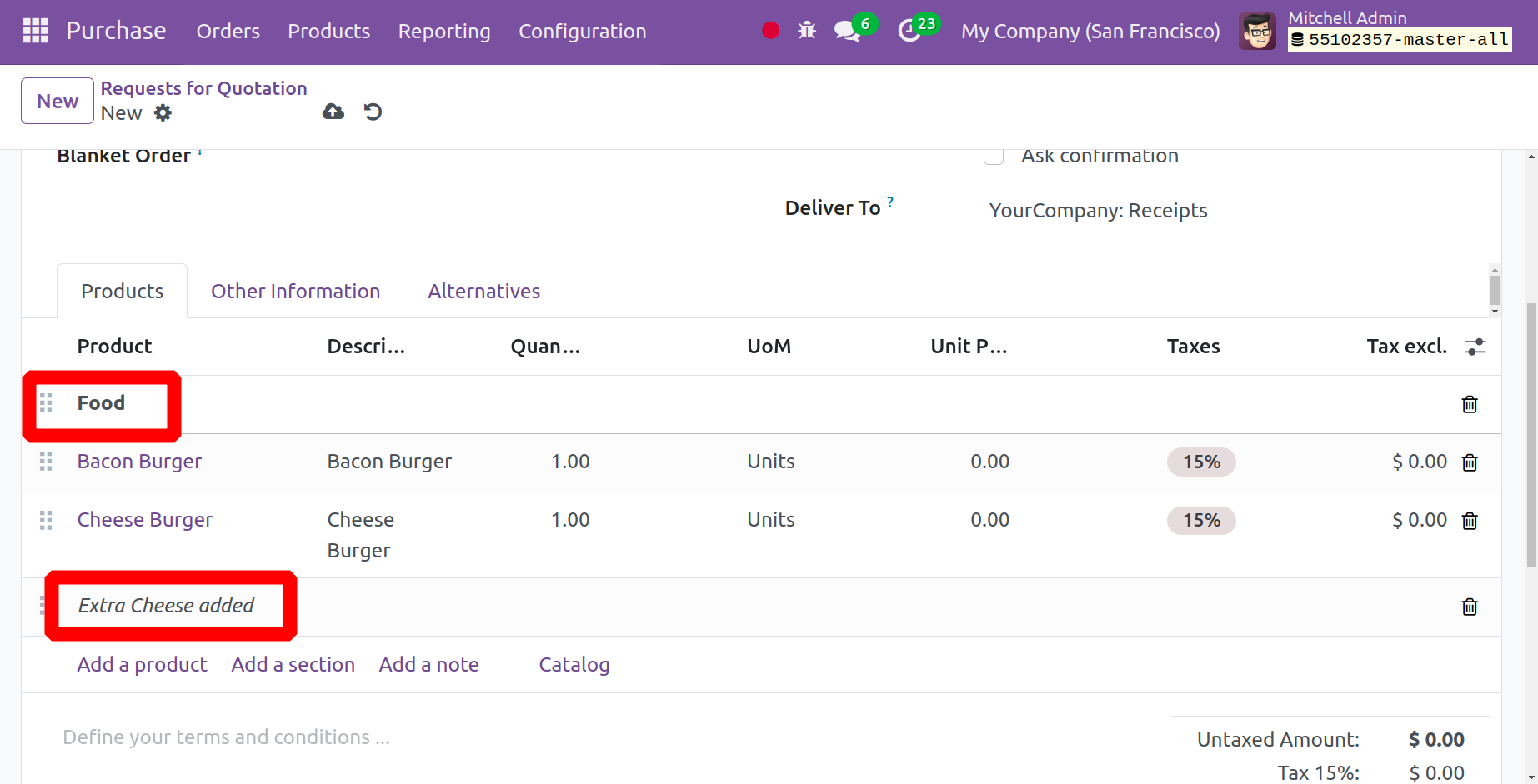This screenshot has height=784, width=1538.
Task: Open the Purchase app title
Action: tap(116, 32)
